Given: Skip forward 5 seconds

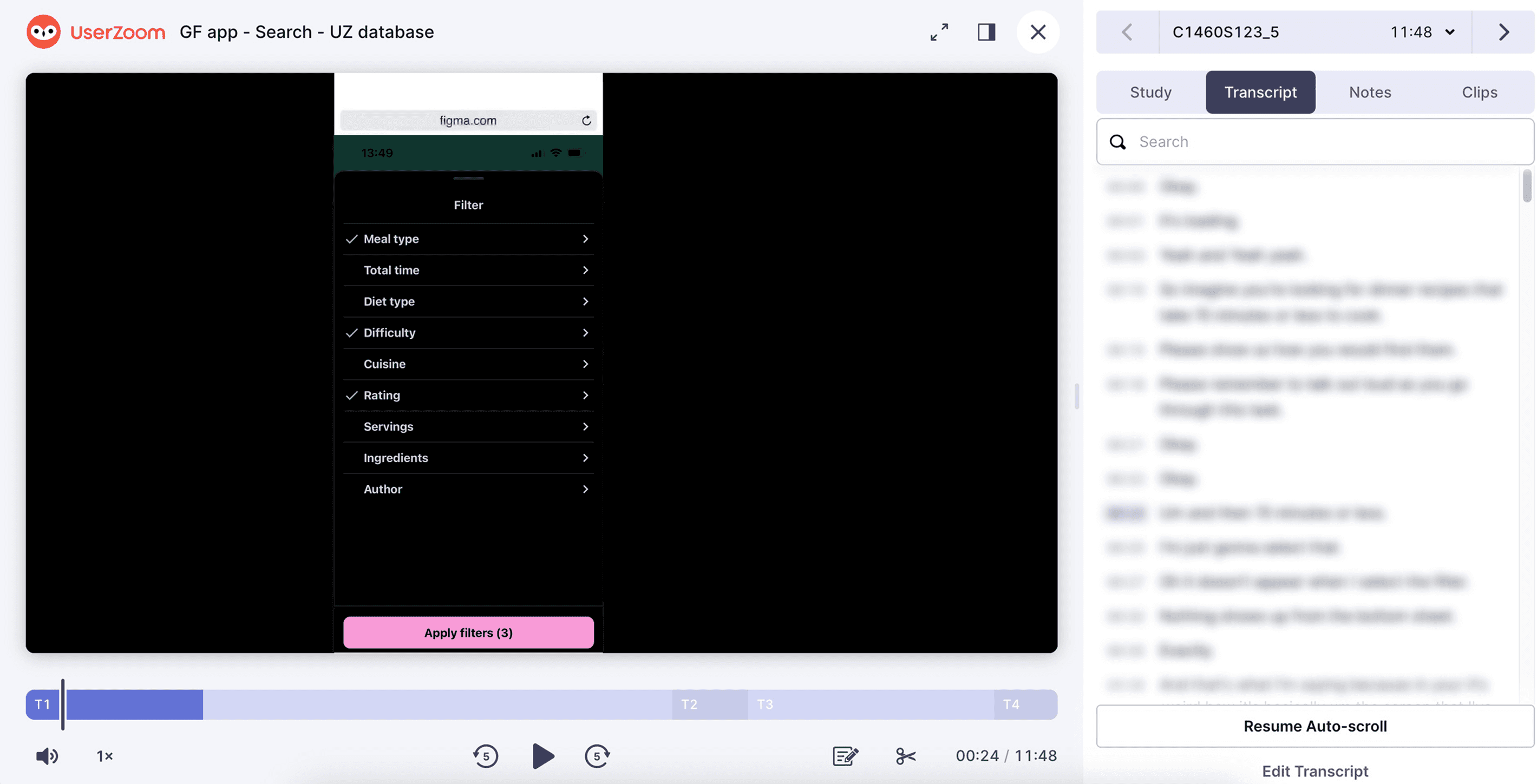Looking at the screenshot, I should (x=597, y=756).
